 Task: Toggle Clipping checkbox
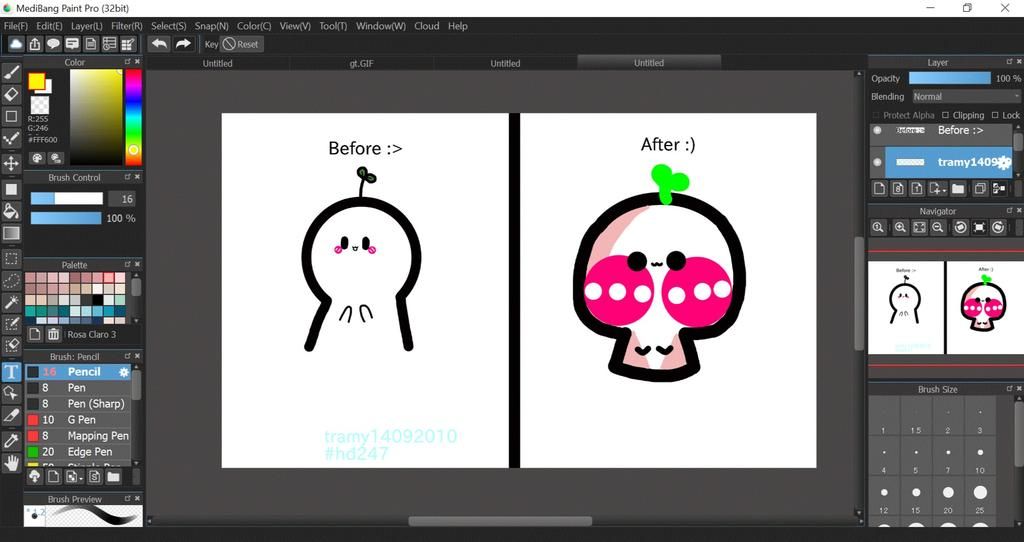pos(946,115)
